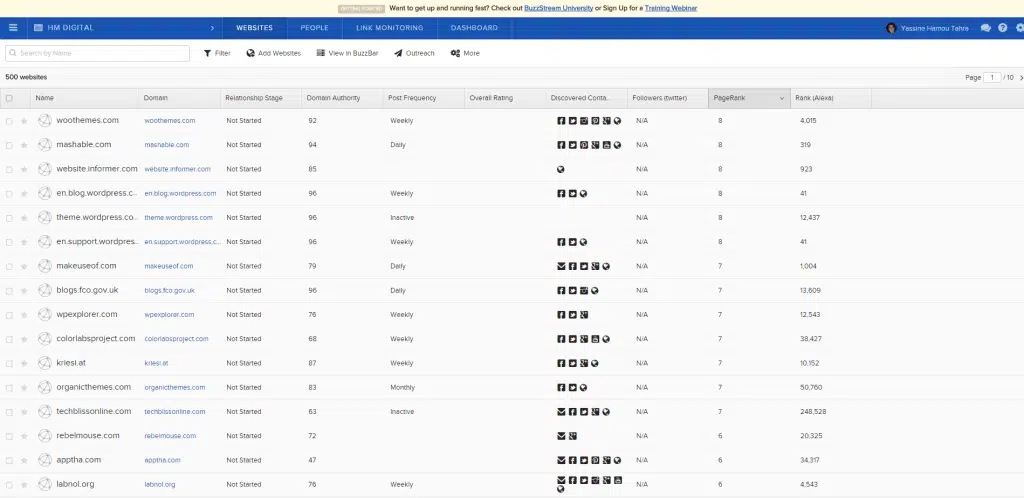This screenshot has width=1024, height=498.
Task: Go to the Link Monitoring tab
Action: [x=389, y=28]
